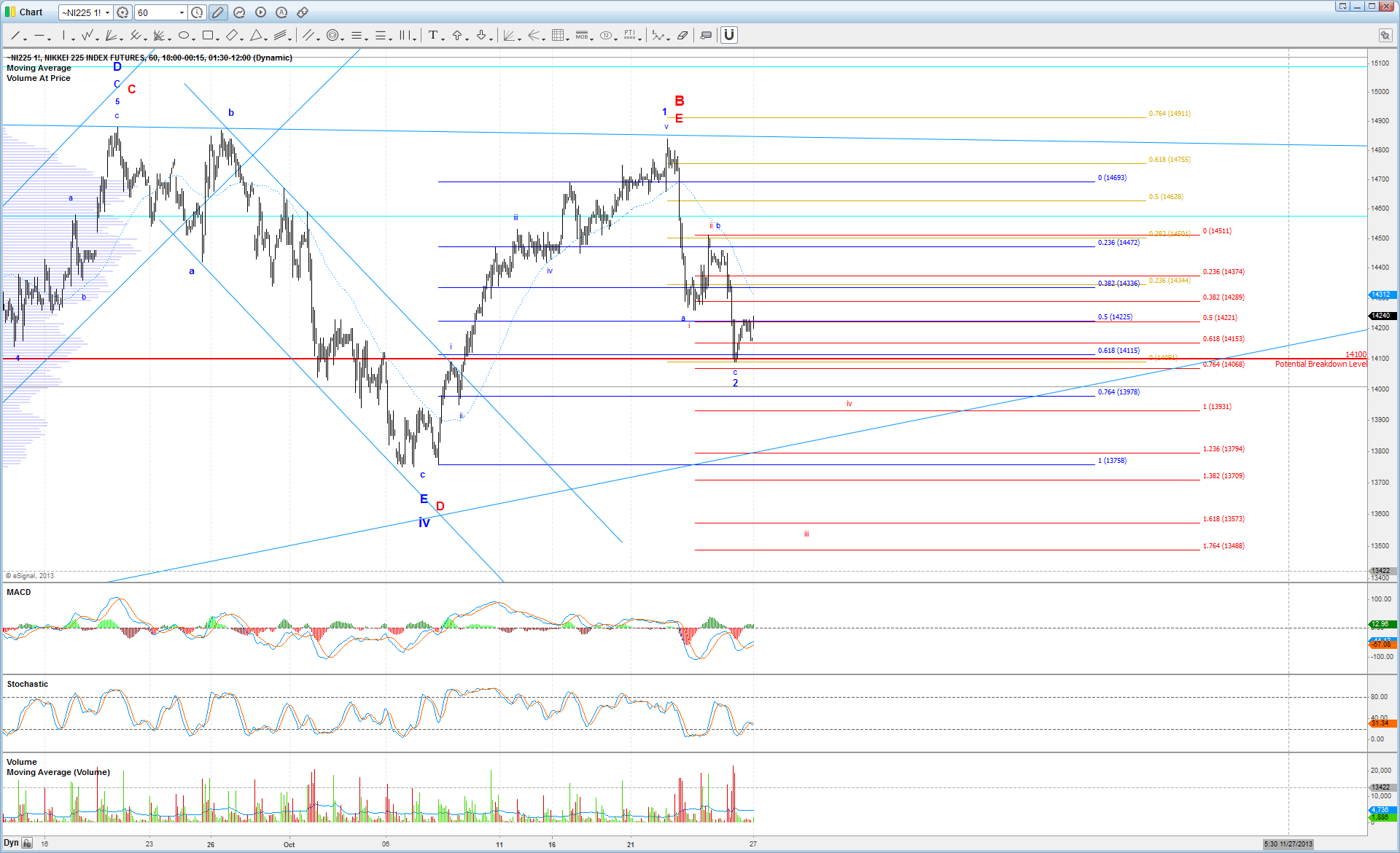Select the up arrow marker tool
The height and width of the screenshot is (853, 1400).
point(457,35)
